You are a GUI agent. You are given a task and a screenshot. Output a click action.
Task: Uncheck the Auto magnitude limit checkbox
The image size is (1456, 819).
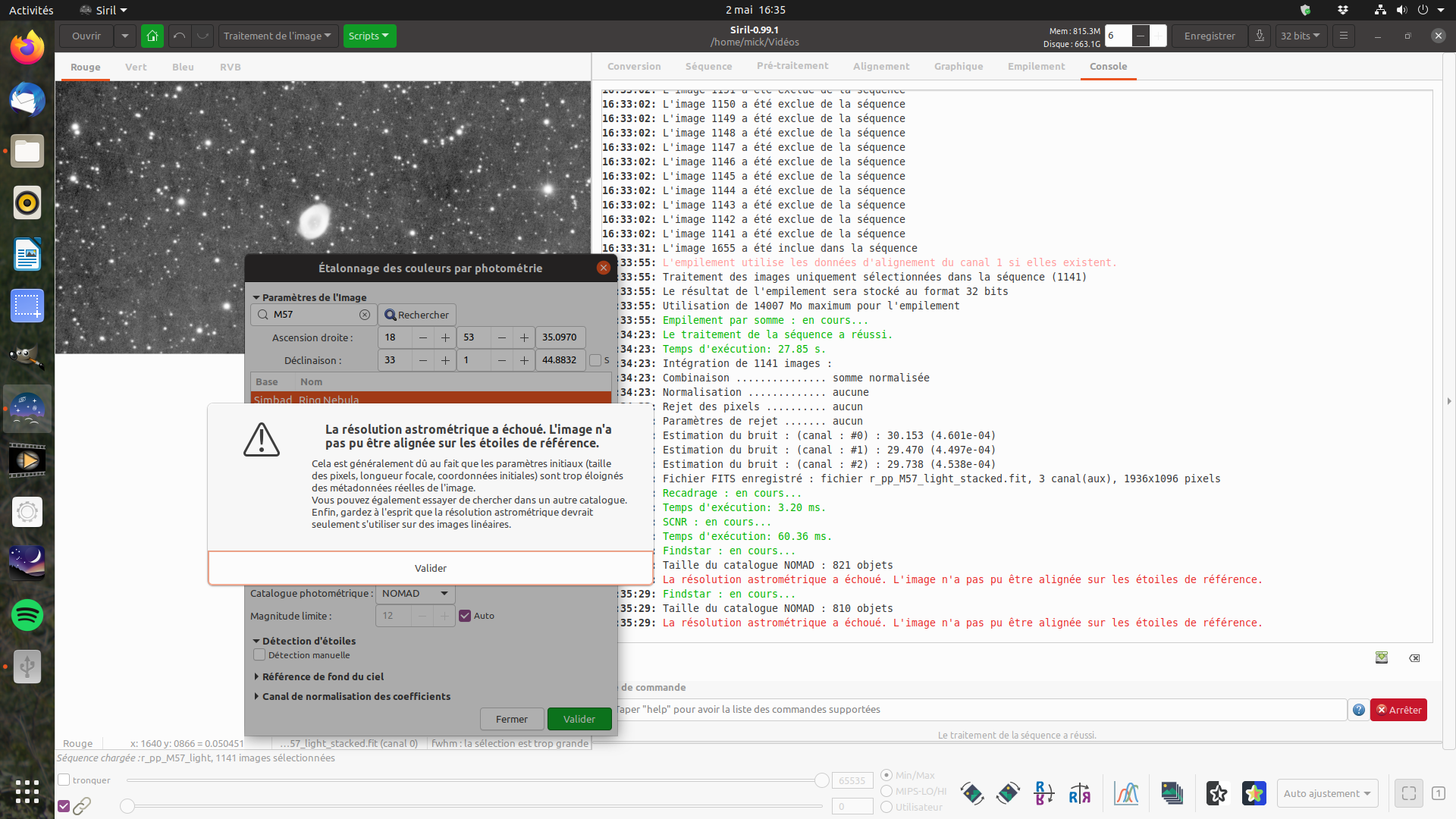(x=465, y=616)
